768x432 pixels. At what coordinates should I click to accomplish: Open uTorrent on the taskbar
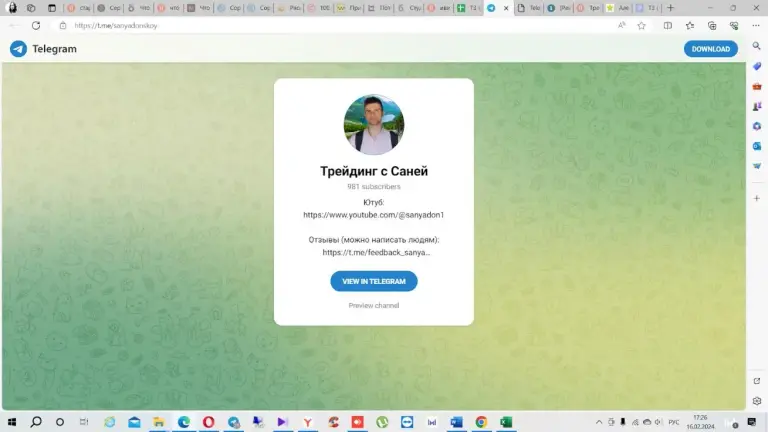pos(382,422)
